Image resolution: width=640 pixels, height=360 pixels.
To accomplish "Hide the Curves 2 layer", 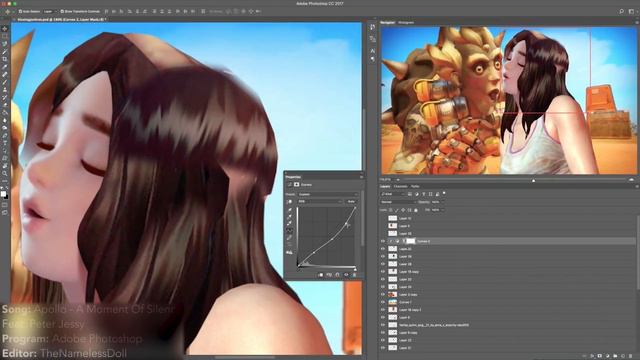I will (x=383, y=241).
